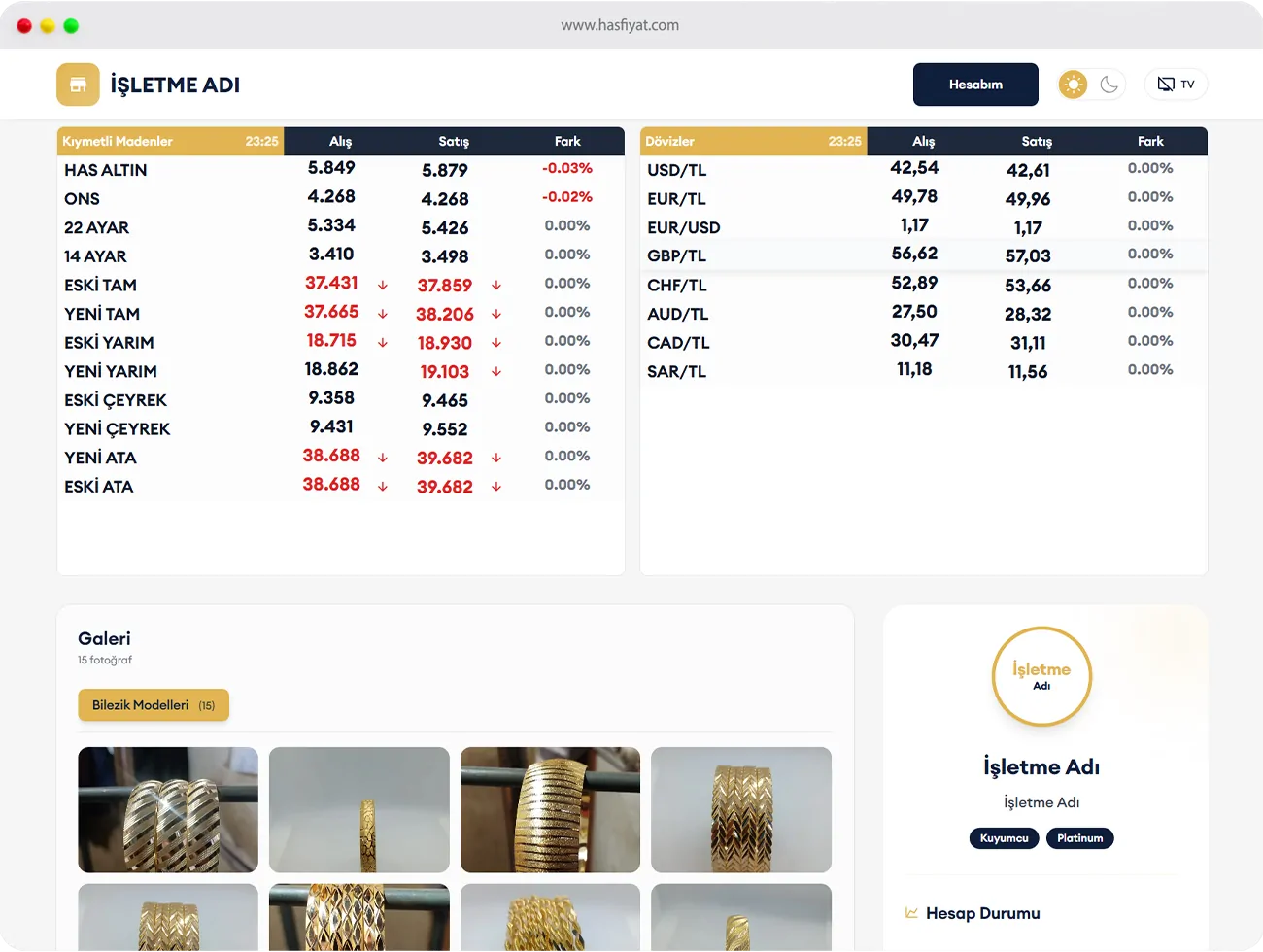Select the HAS ALTIN row
The image size is (1263, 952).
340,170
